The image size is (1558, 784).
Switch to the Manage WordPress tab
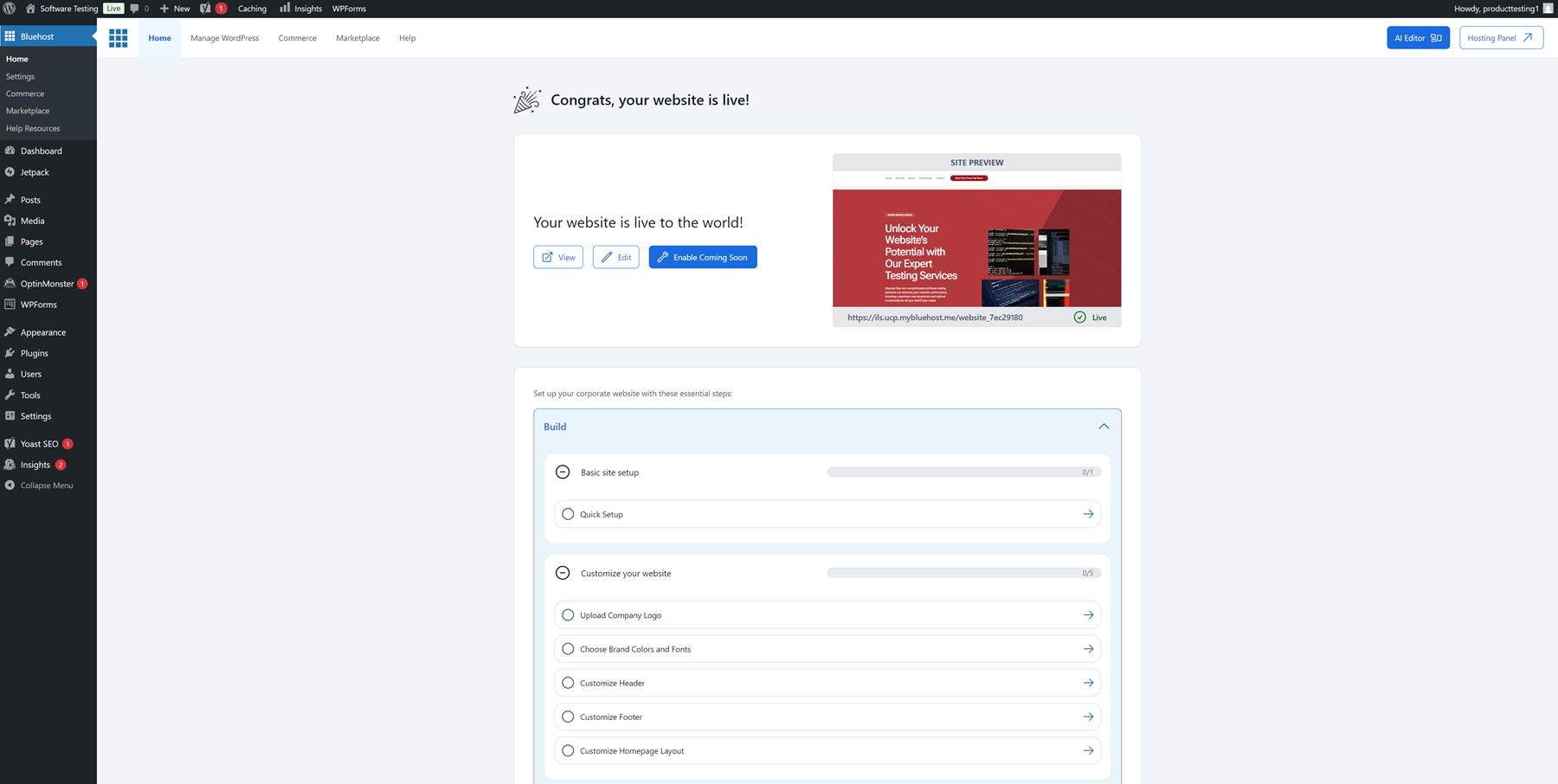pos(224,37)
